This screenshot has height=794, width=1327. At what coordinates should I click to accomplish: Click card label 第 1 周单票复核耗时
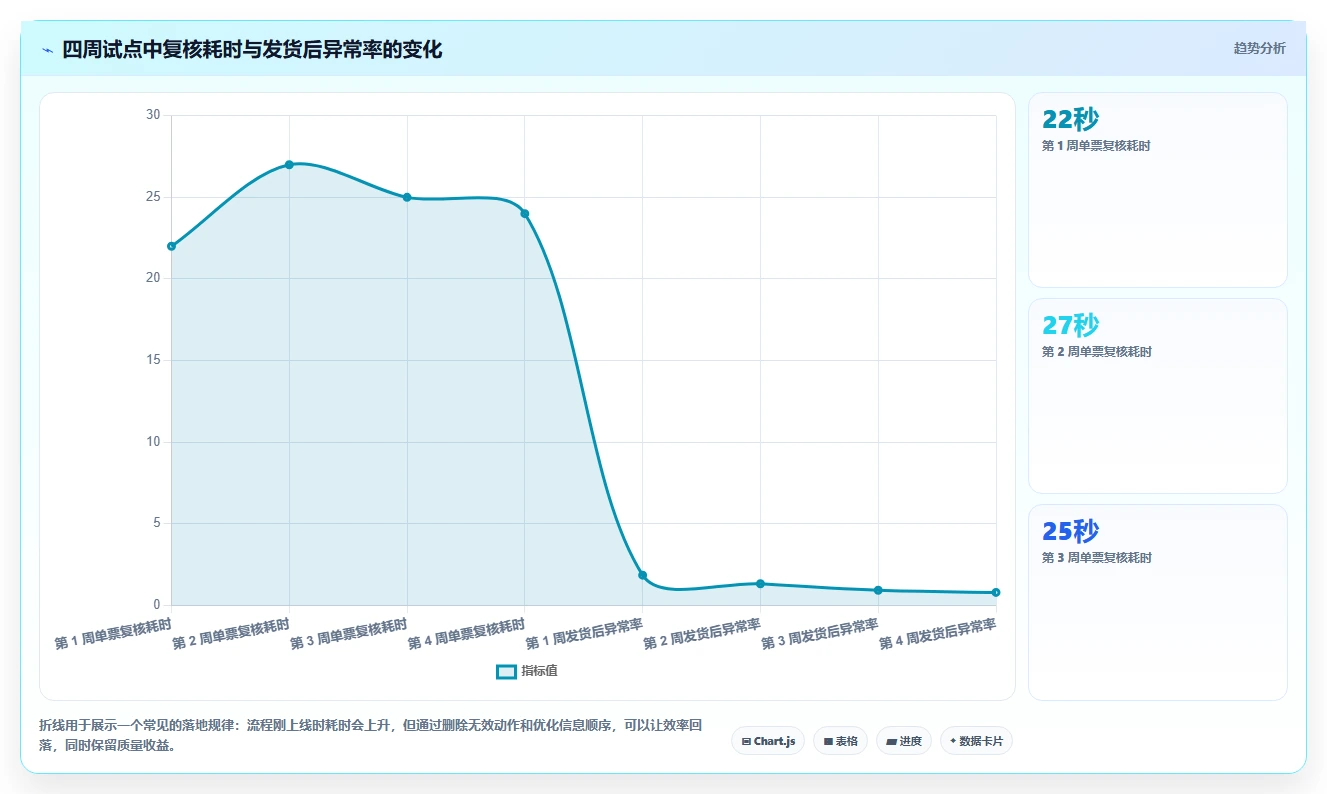pyautogui.click(x=1096, y=146)
